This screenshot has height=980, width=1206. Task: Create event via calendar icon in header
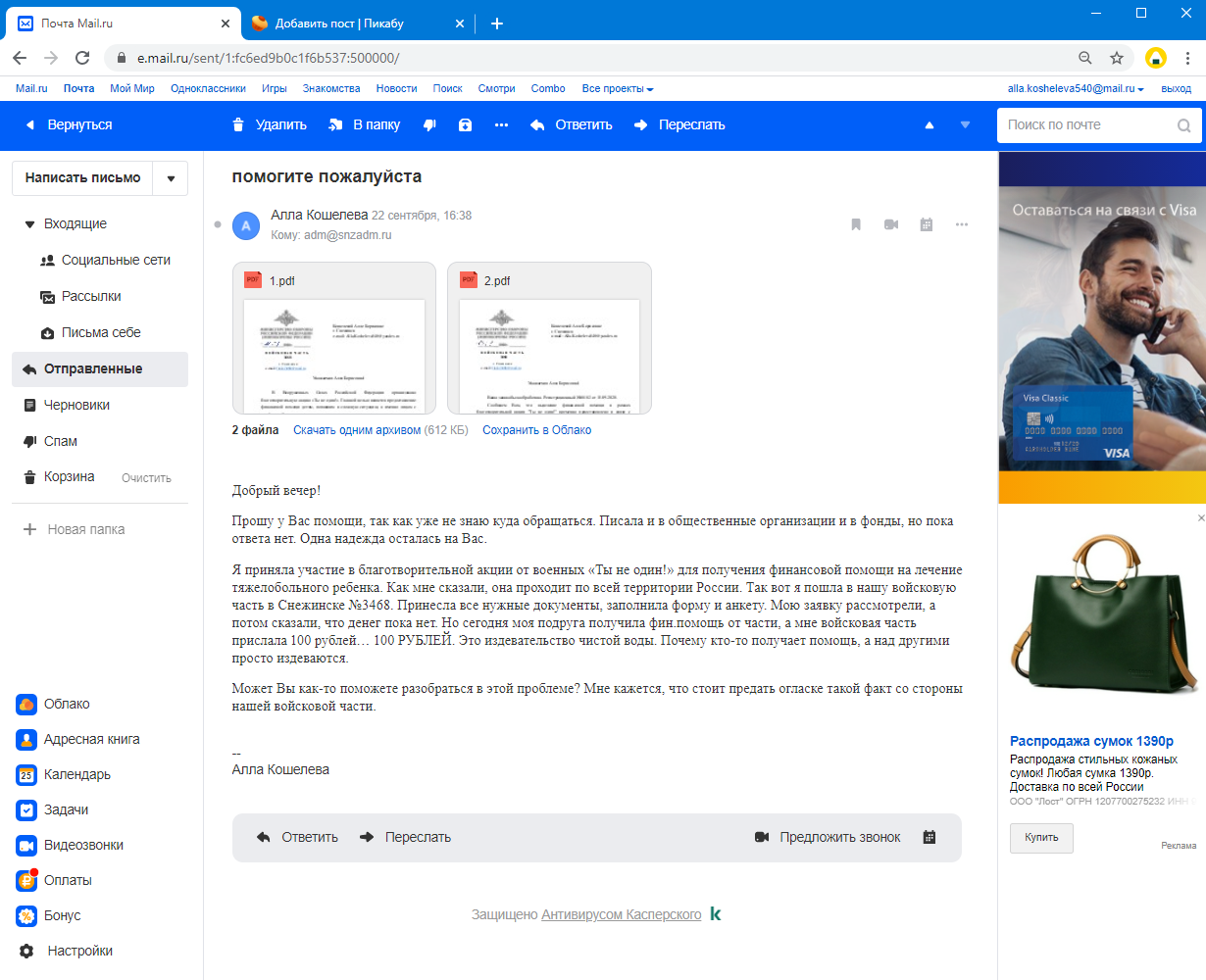(927, 224)
